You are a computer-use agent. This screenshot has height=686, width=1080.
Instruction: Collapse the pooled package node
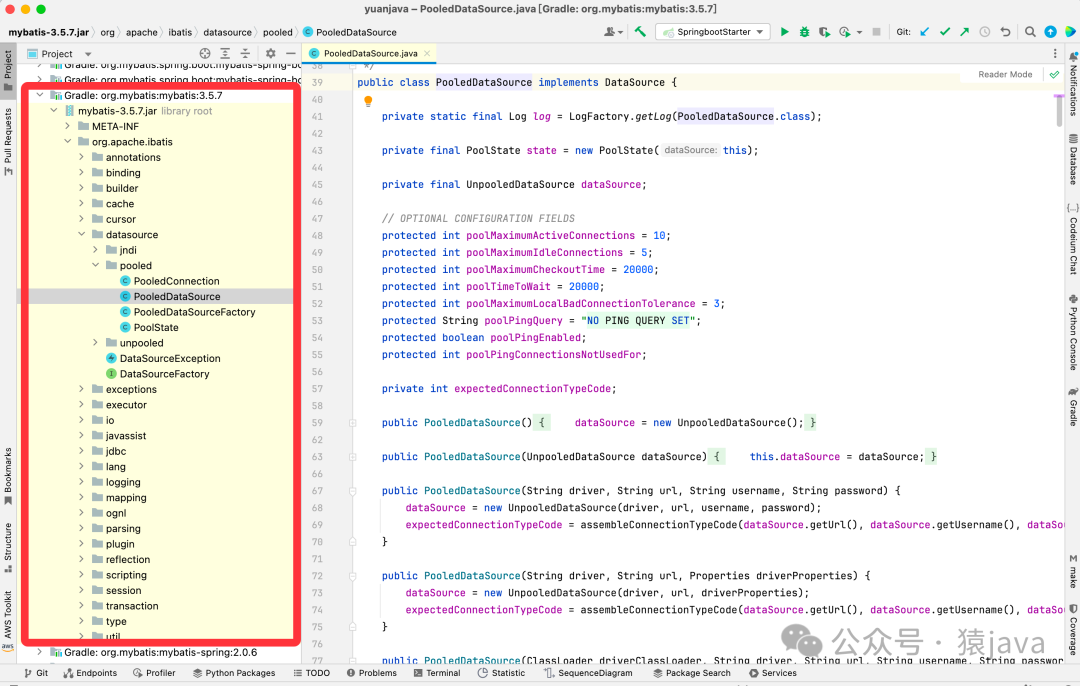pyautogui.click(x=95, y=265)
